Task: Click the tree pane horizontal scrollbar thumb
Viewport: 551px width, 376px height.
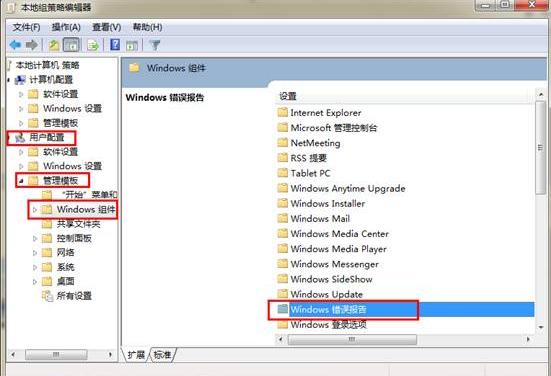Action: [x=56, y=355]
